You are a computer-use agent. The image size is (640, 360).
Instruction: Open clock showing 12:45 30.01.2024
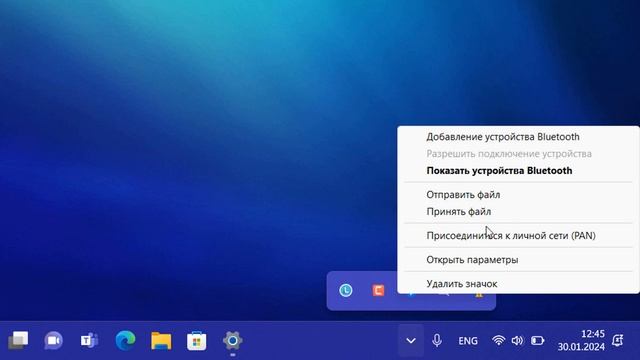[x=581, y=340]
